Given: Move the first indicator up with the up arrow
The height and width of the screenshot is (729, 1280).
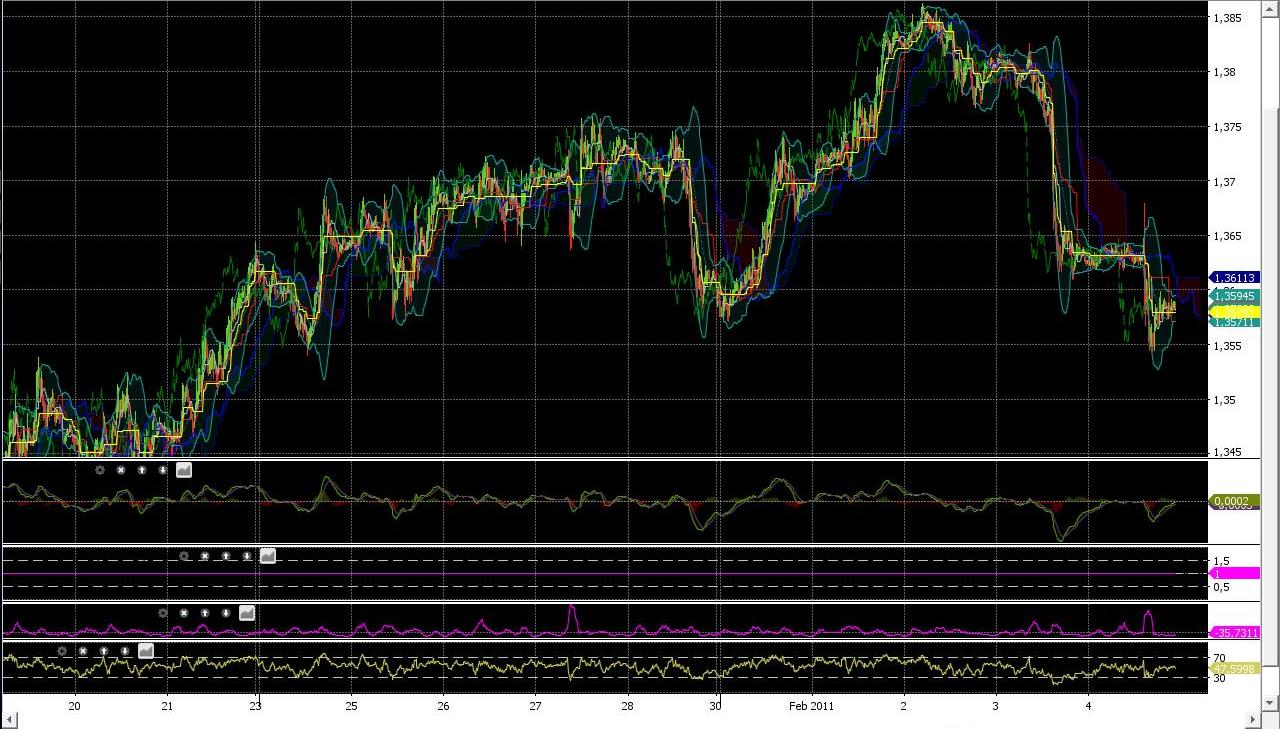Looking at the screenshot, I should (141, 470).
